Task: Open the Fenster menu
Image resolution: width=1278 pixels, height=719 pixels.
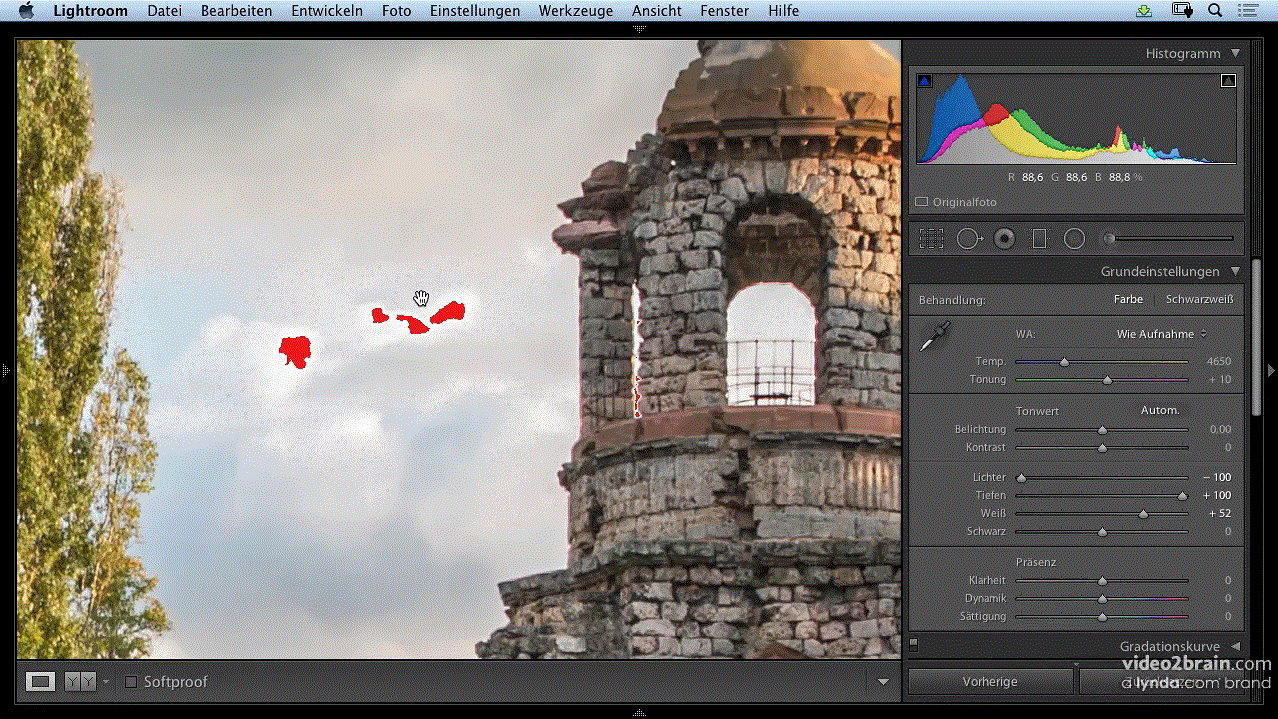Action: click(725, 11)
